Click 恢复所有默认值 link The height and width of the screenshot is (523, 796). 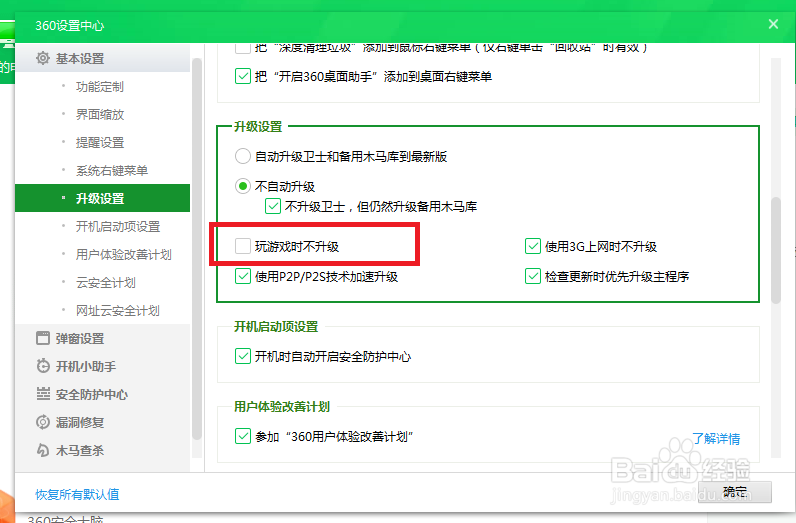(x=77, y=494)
